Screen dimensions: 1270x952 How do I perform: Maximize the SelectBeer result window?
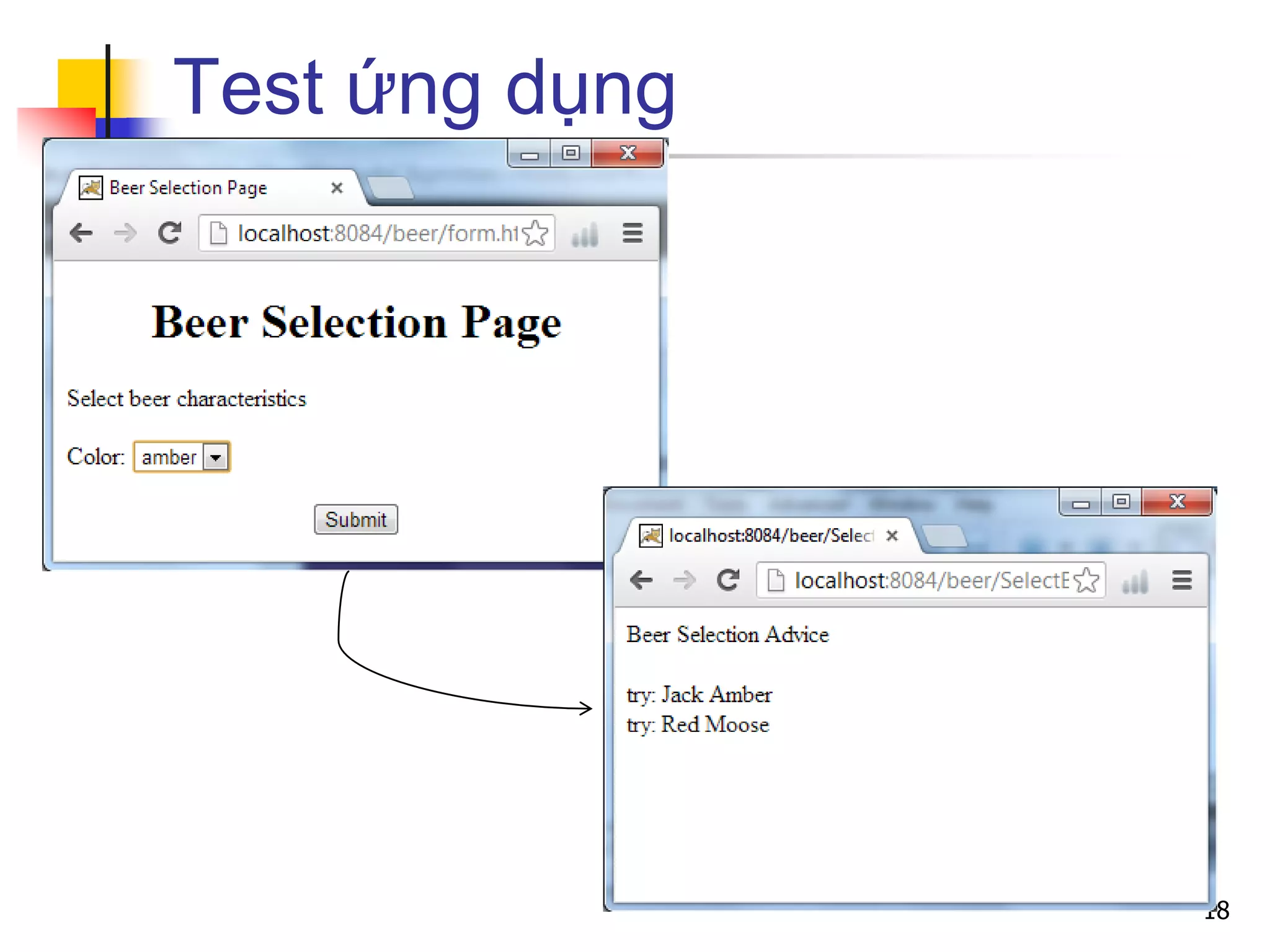[1121, 503]
